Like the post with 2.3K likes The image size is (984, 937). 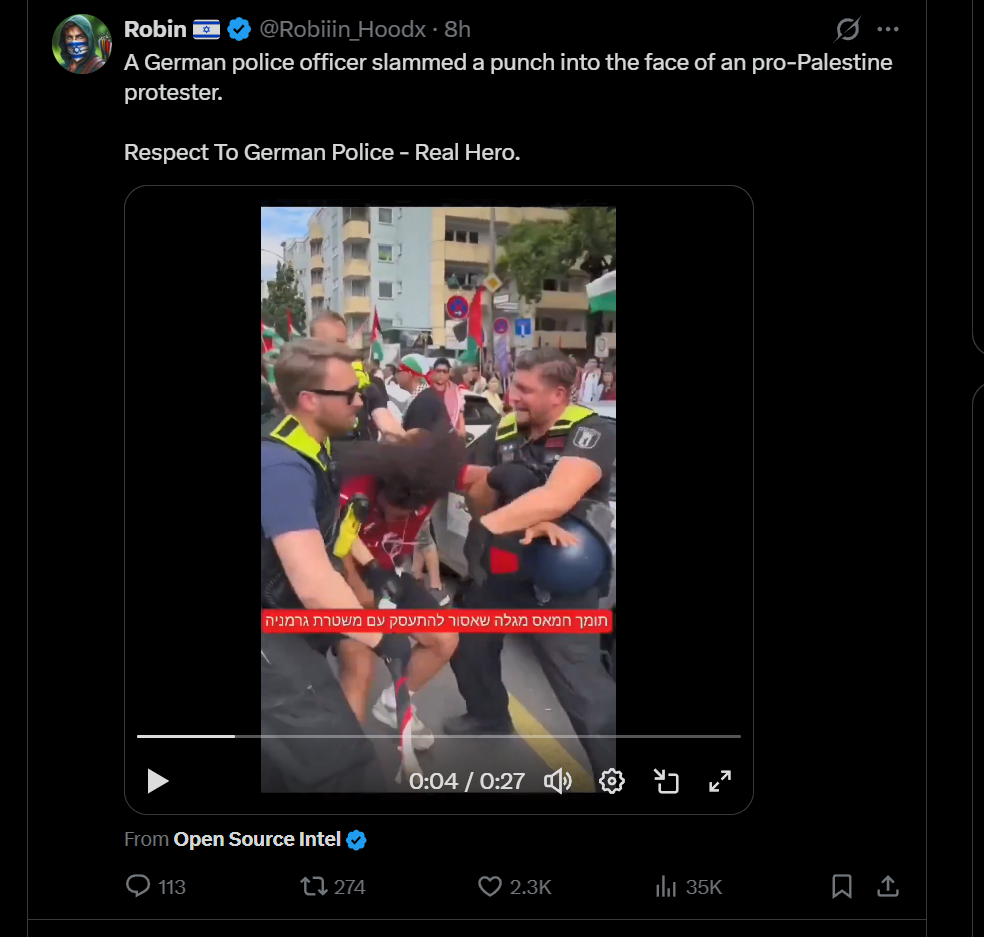(515, 886)
